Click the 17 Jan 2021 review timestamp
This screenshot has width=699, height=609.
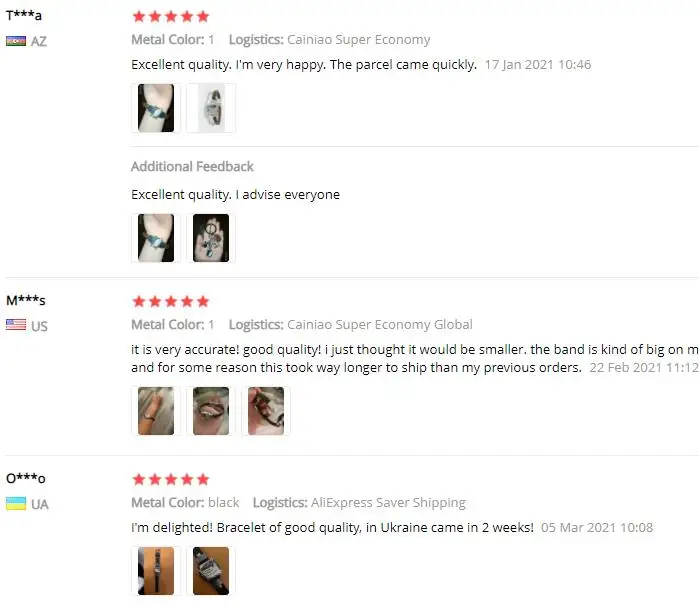click(538, 65)
